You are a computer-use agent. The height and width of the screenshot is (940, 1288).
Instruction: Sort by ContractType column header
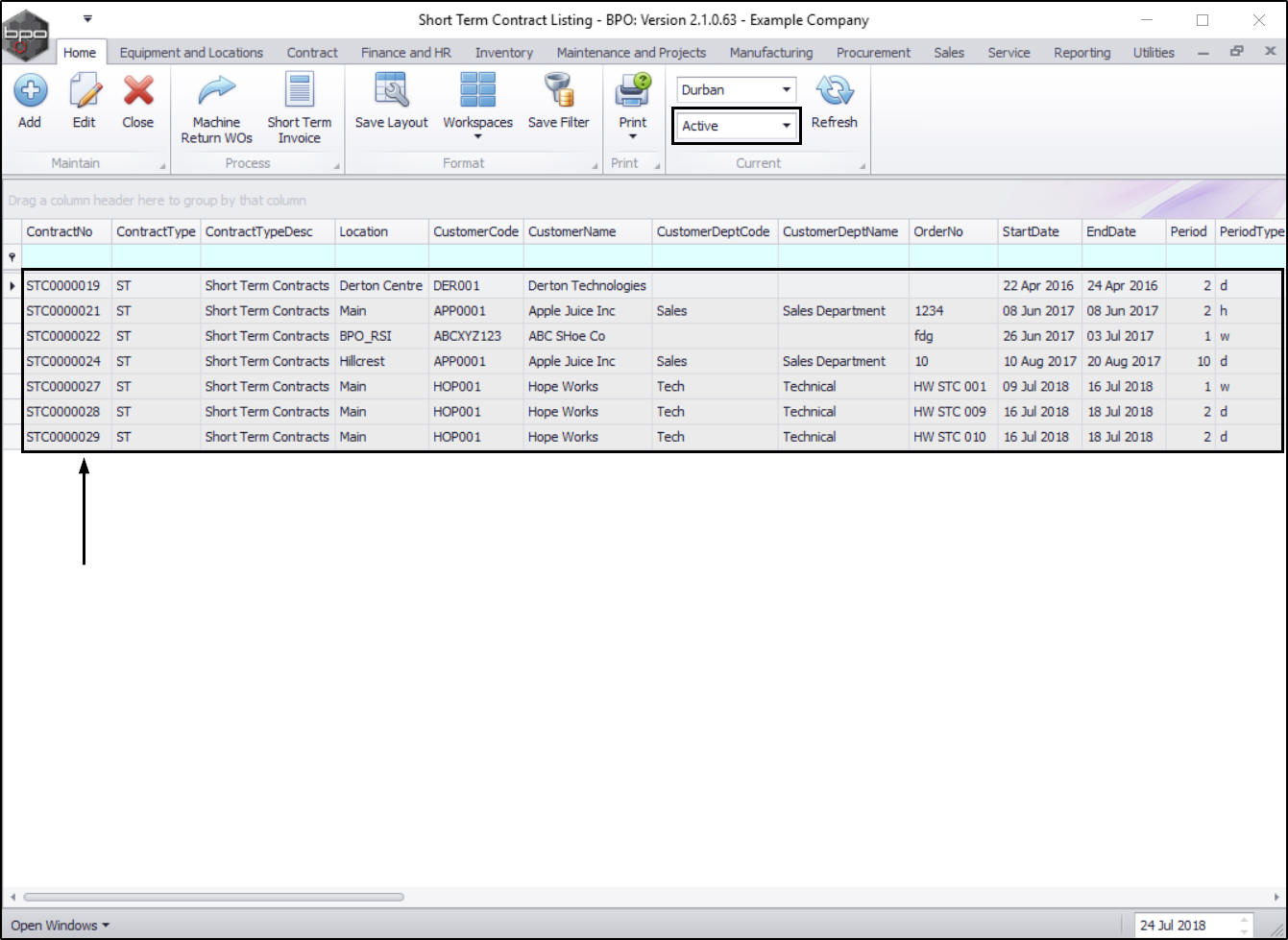pyautogui.click(x=157, y=231)
